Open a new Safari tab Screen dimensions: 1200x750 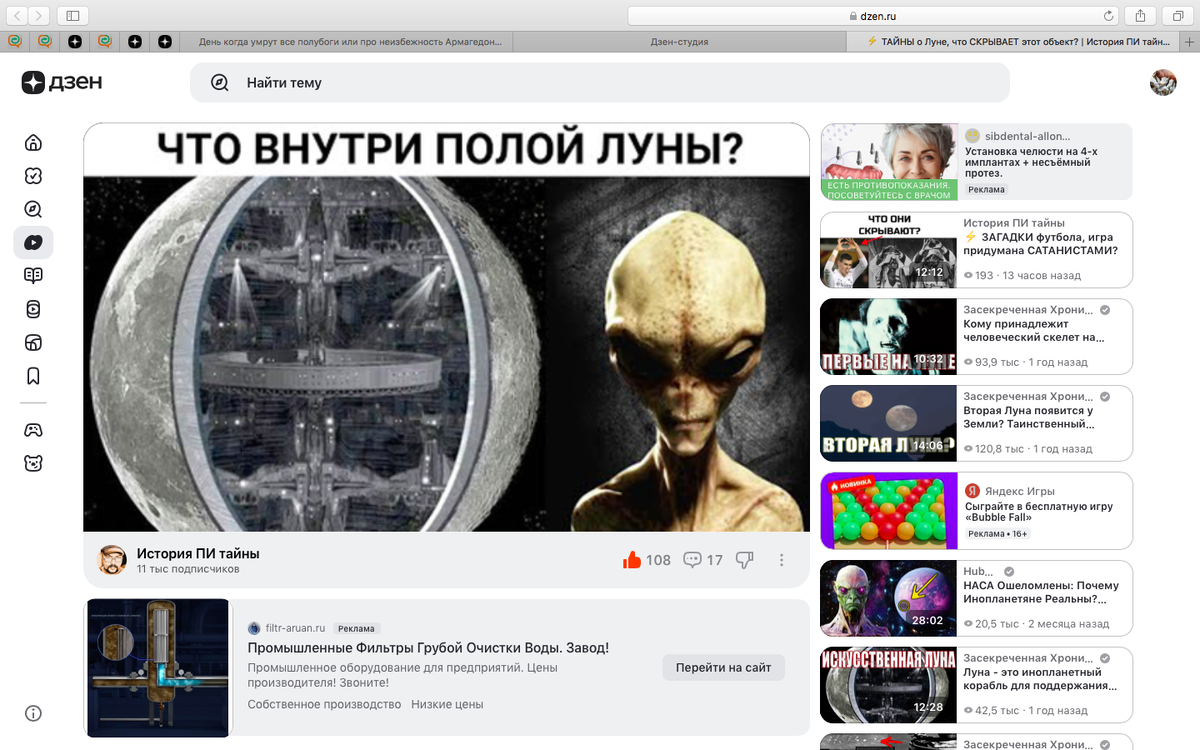[1189, 42]
